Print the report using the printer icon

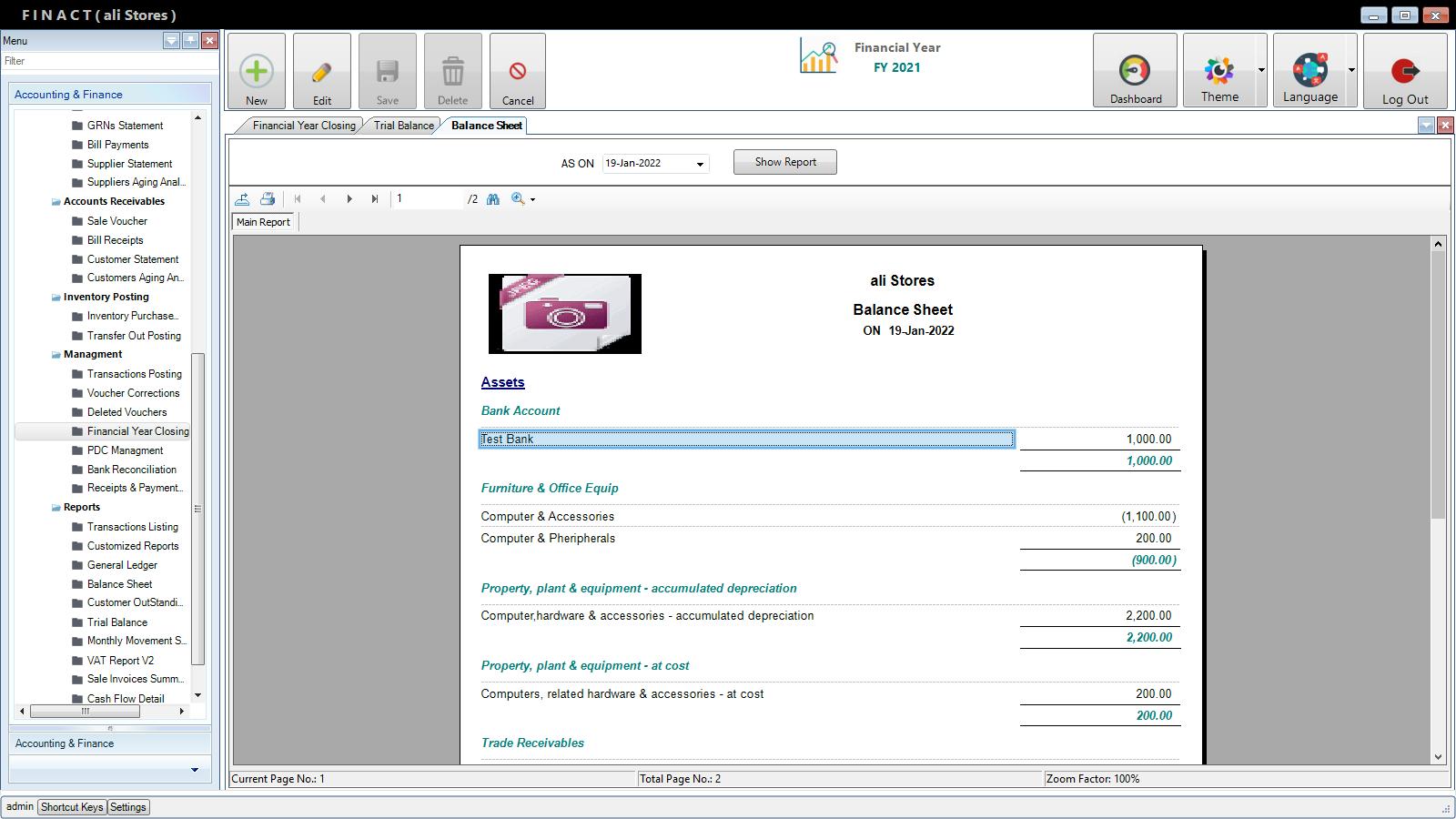pos(268,199)
